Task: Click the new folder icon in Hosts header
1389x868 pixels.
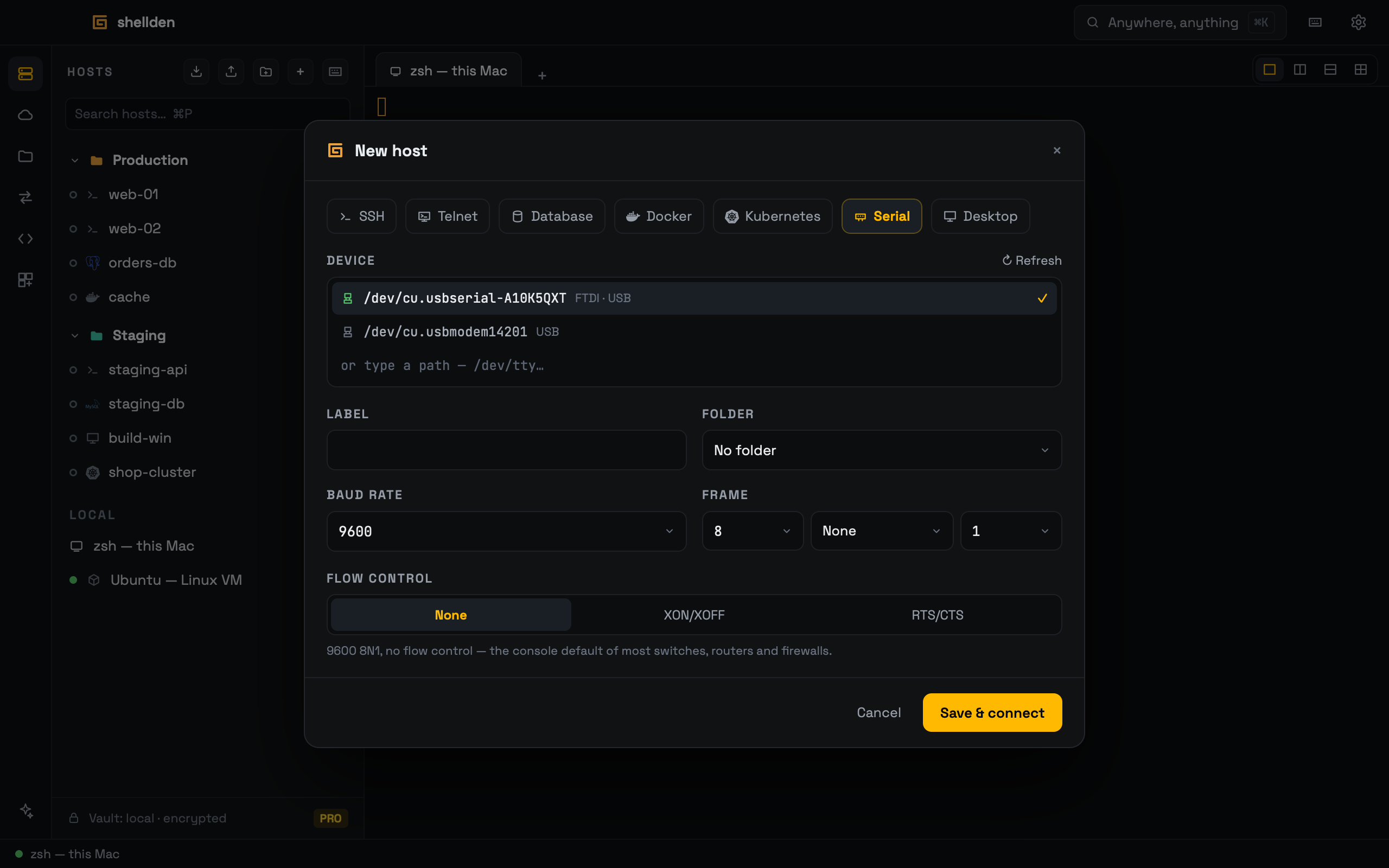Action: coord(266,72)
